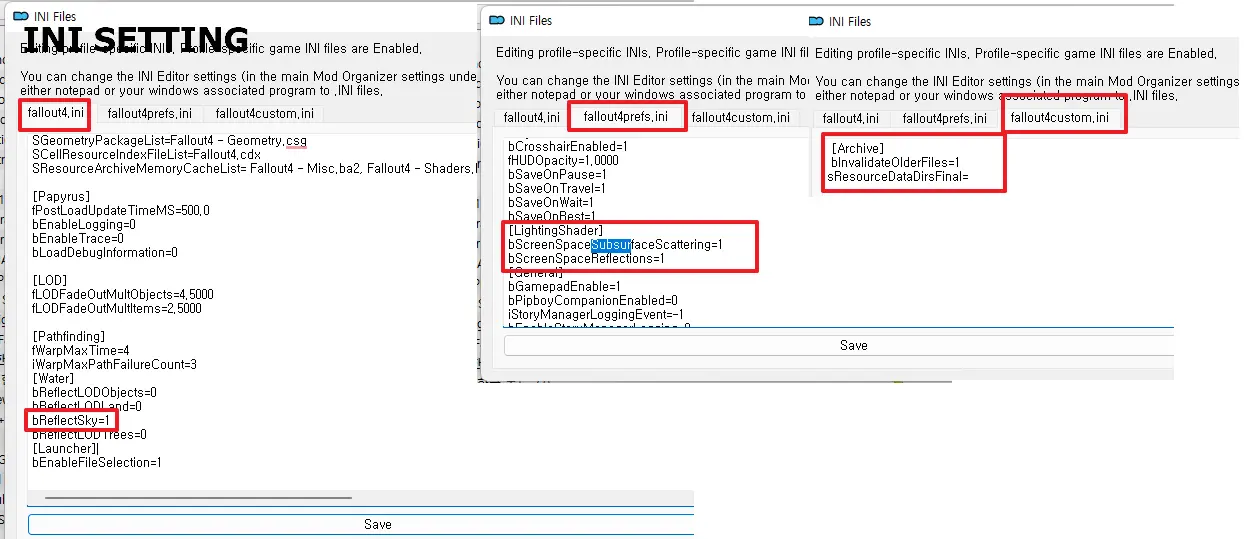Click the bCrosshairEnabled=1 line
Image resolution: width=1244 pixels, height=539 pixels.
click(568, 146)
